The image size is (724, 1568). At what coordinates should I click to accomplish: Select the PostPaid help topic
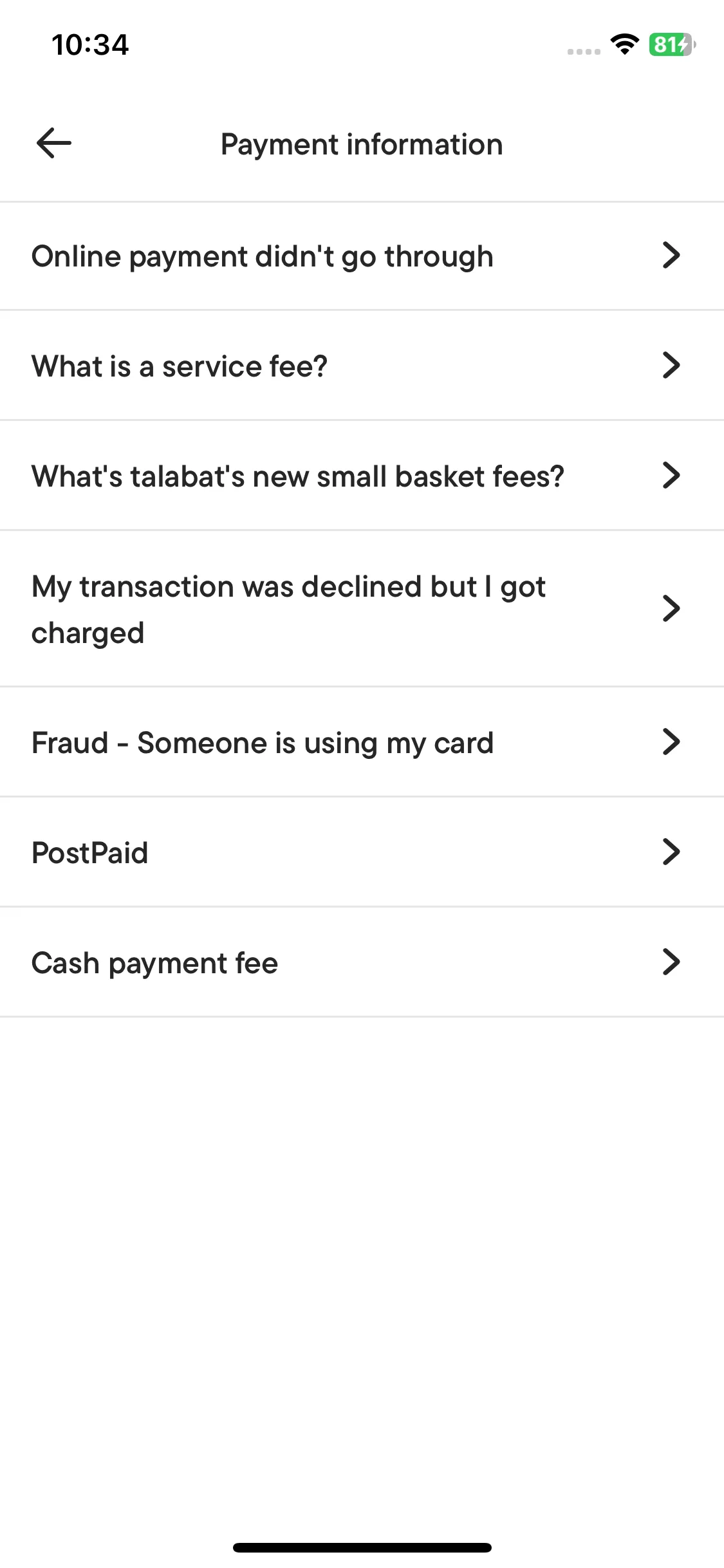click(x=90, y=853)
